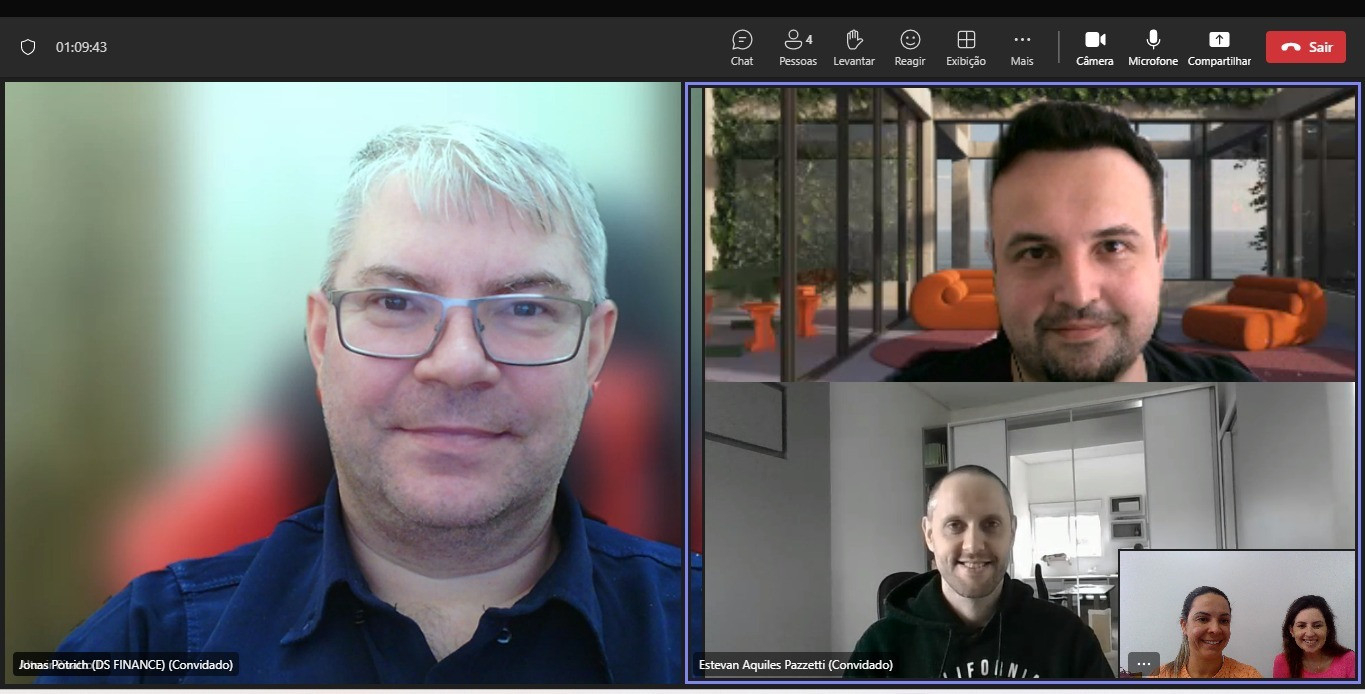Open the Chat panel
Screen dimensions: 1365x694
(742, 47)
